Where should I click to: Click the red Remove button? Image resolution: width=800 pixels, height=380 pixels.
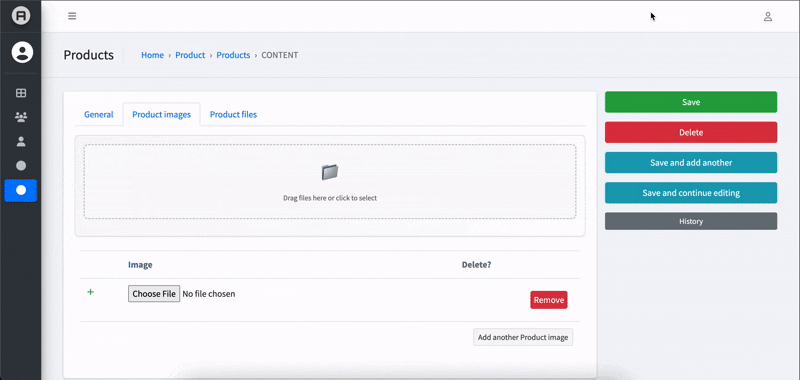[x=548, y=300]
